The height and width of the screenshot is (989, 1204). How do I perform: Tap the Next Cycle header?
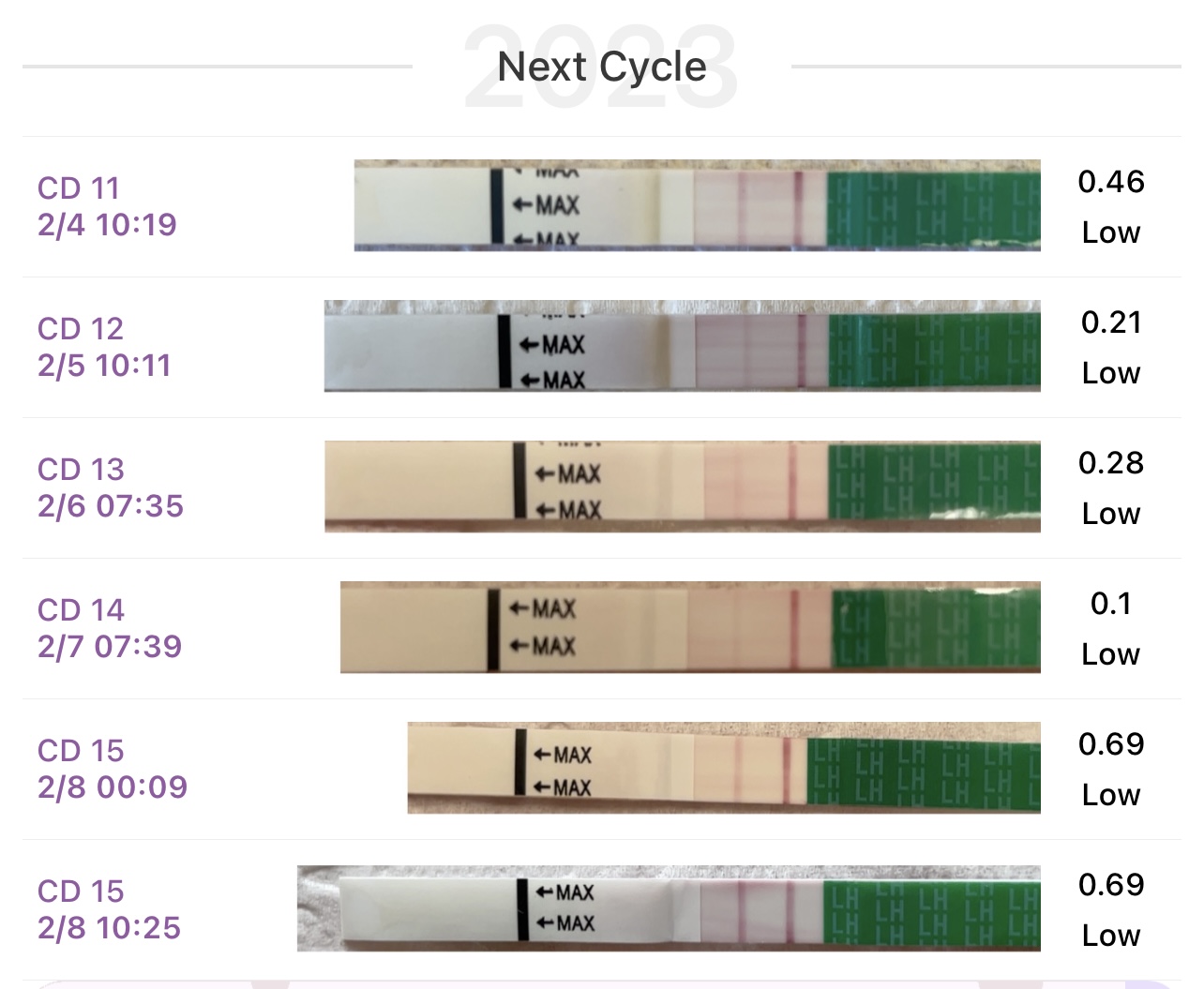pos(601,67)
